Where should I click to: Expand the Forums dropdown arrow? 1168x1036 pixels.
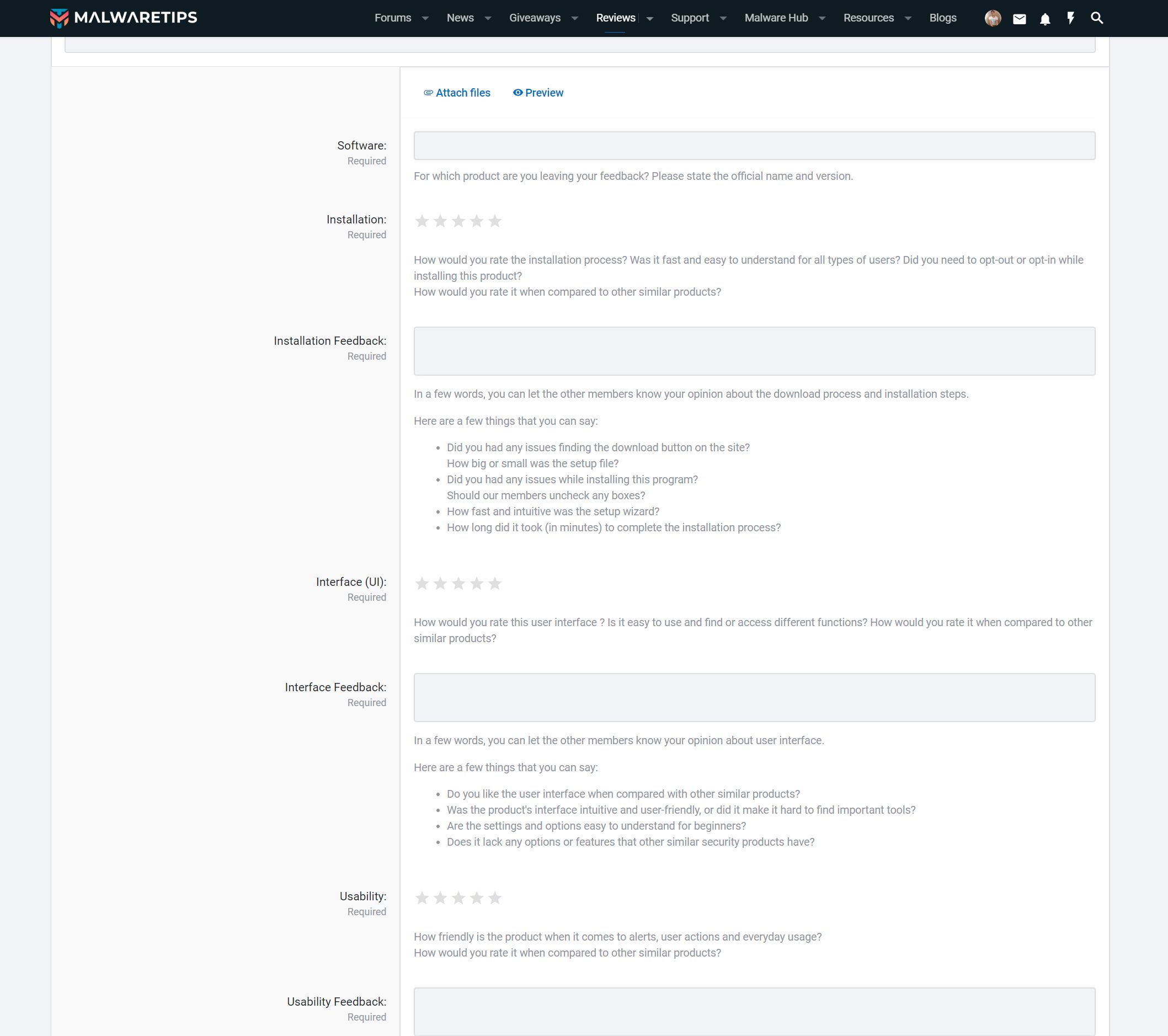[425, 18]
